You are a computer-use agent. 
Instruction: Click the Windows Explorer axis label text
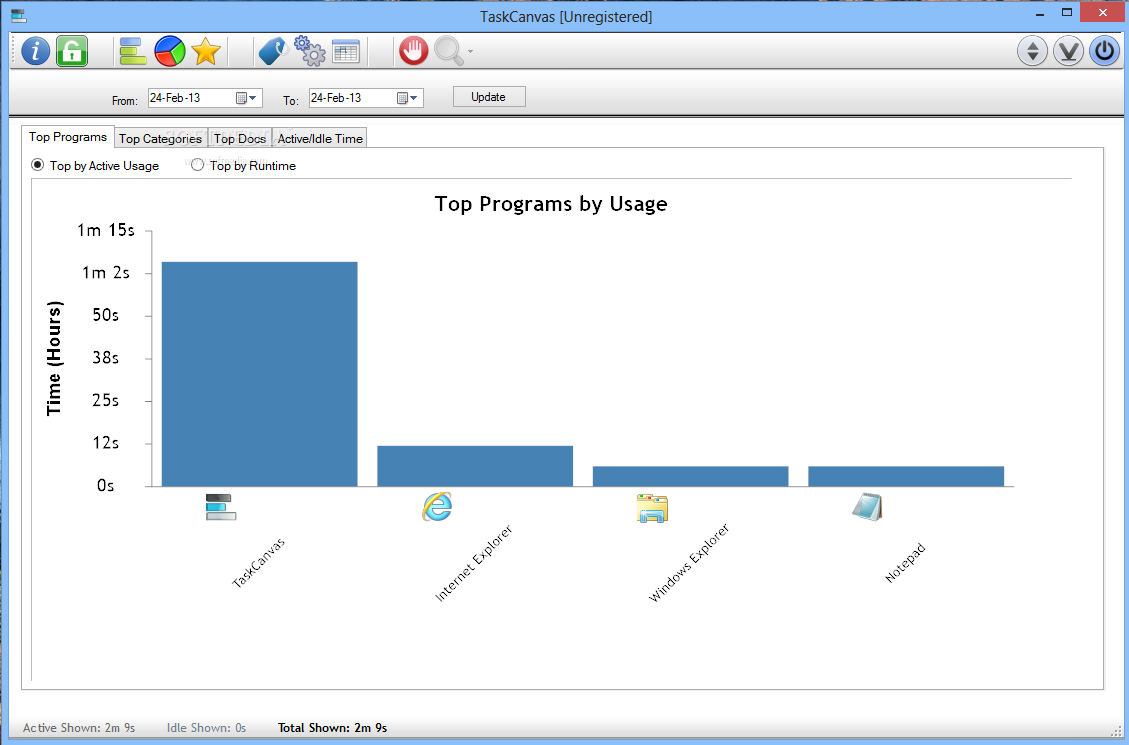689,563
